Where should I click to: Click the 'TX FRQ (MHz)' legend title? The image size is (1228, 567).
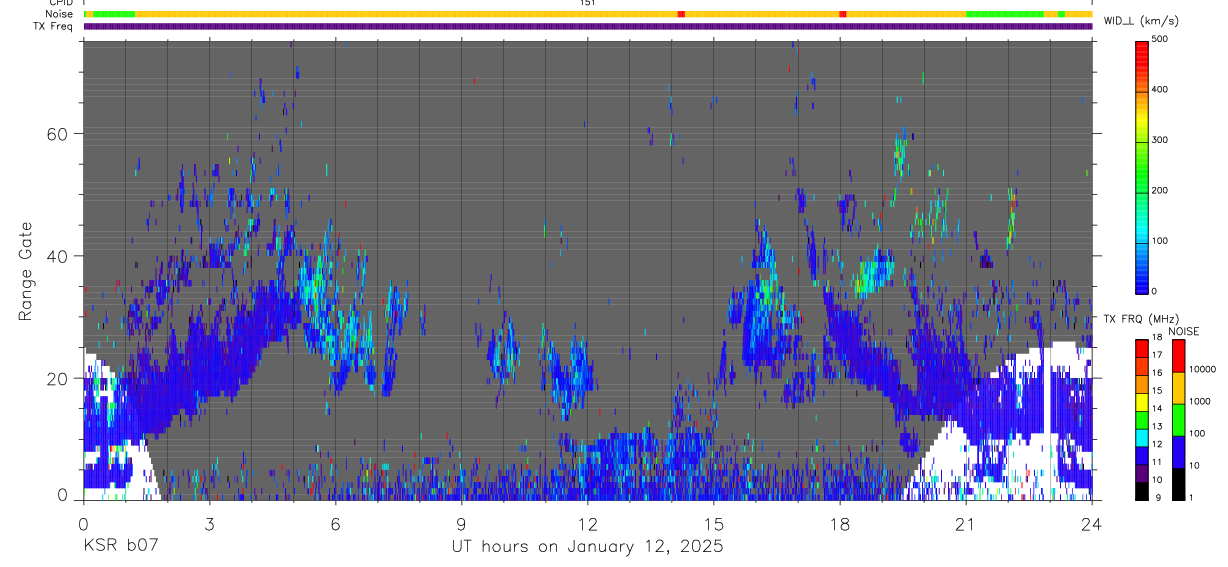(1141, 319)
